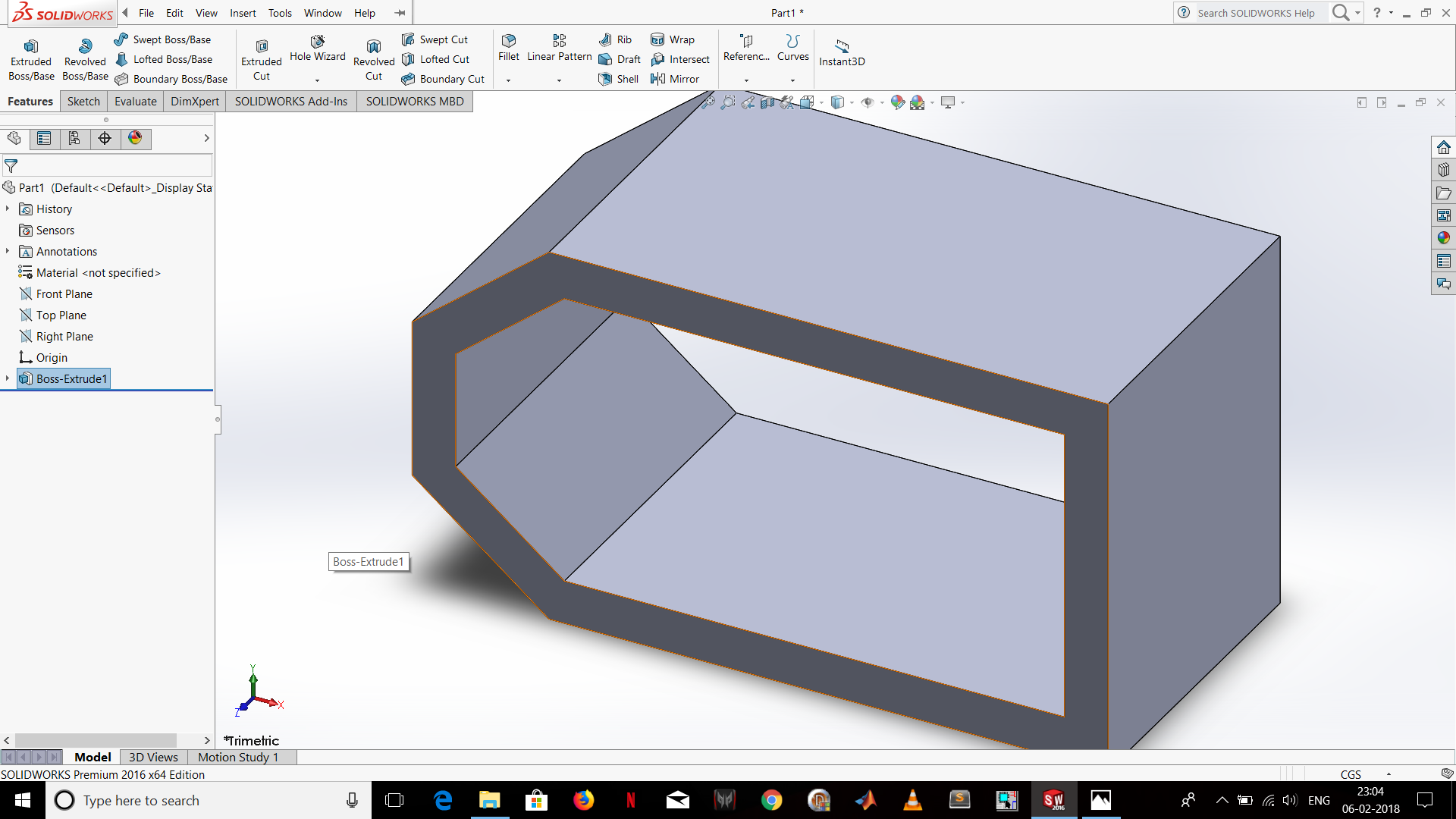Expand the Annotations tree node
Screen dimensions: 1456x819
pyautogui.click(x=8, y=251)
